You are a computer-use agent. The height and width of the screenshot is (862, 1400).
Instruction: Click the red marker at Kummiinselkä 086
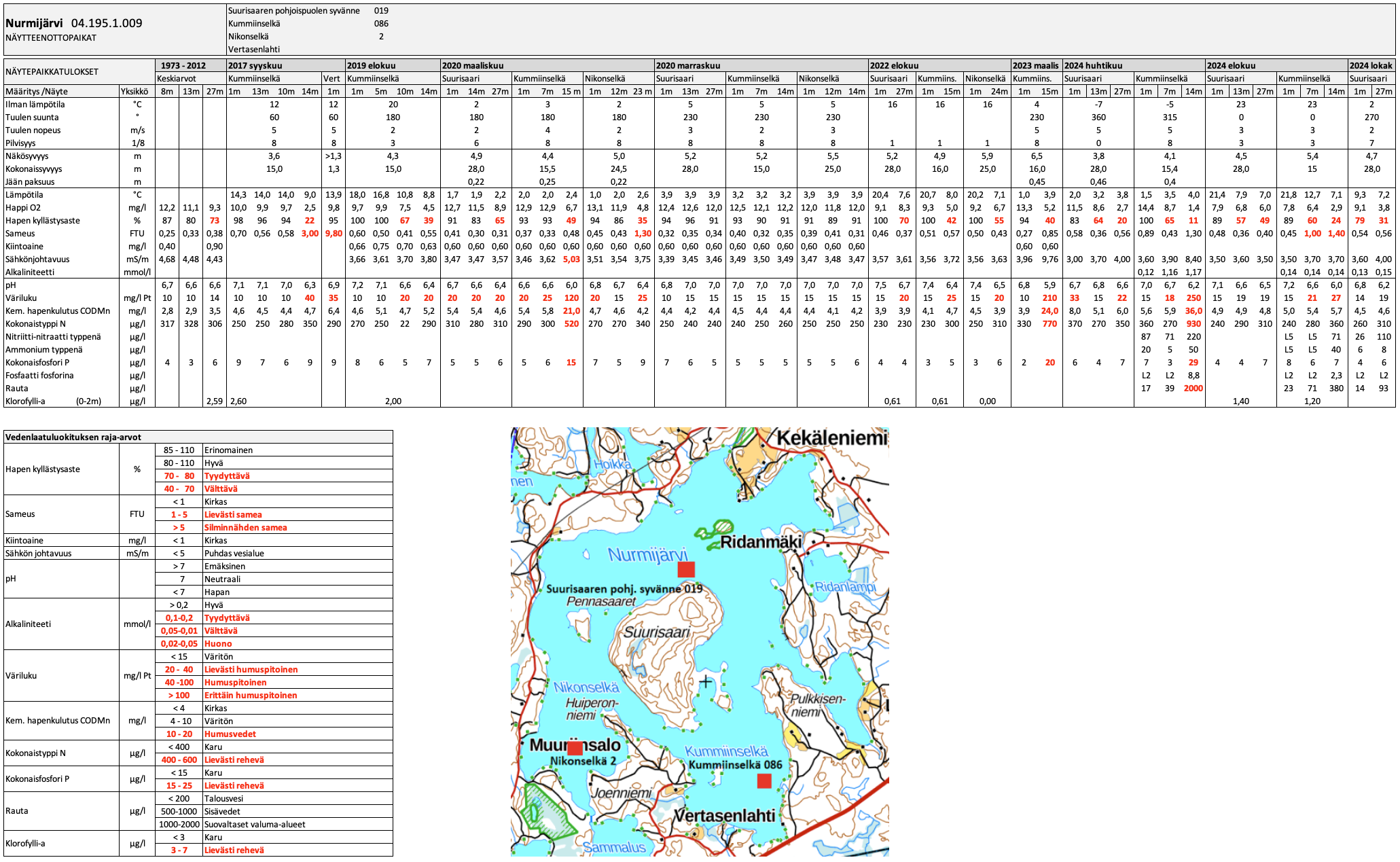coord(764,781)
